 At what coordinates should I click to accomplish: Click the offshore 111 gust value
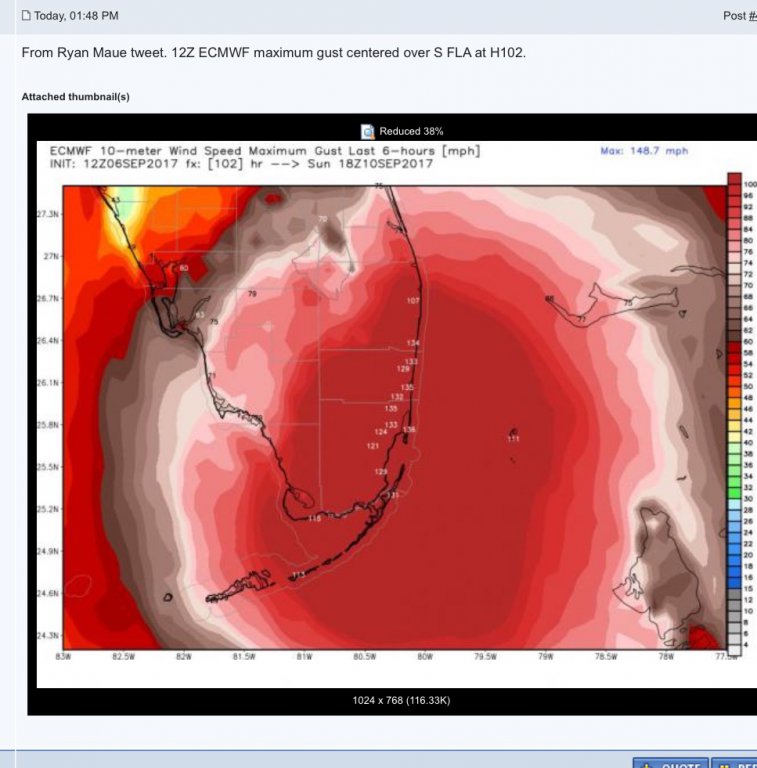(x=513, y=438)
